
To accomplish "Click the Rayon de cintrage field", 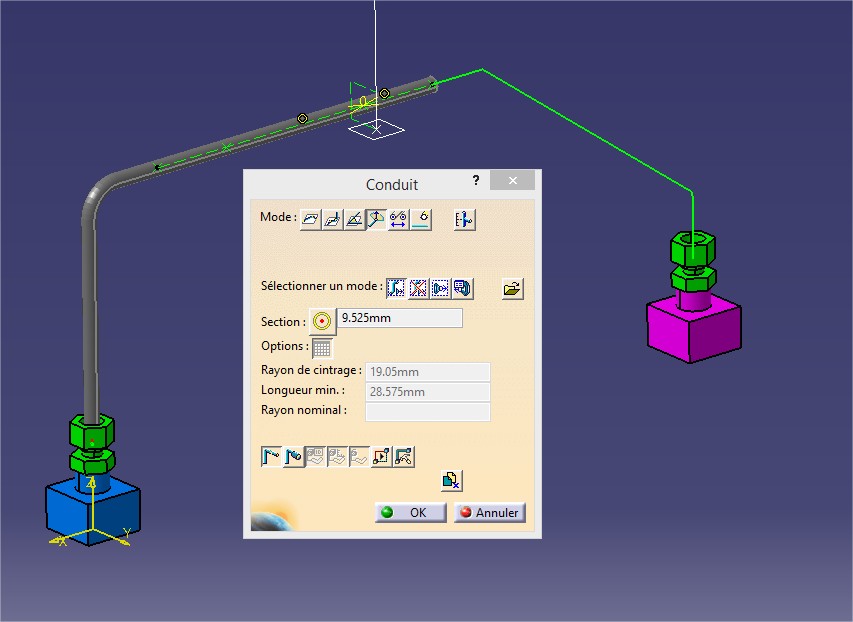I will click(x=428, y=372).
